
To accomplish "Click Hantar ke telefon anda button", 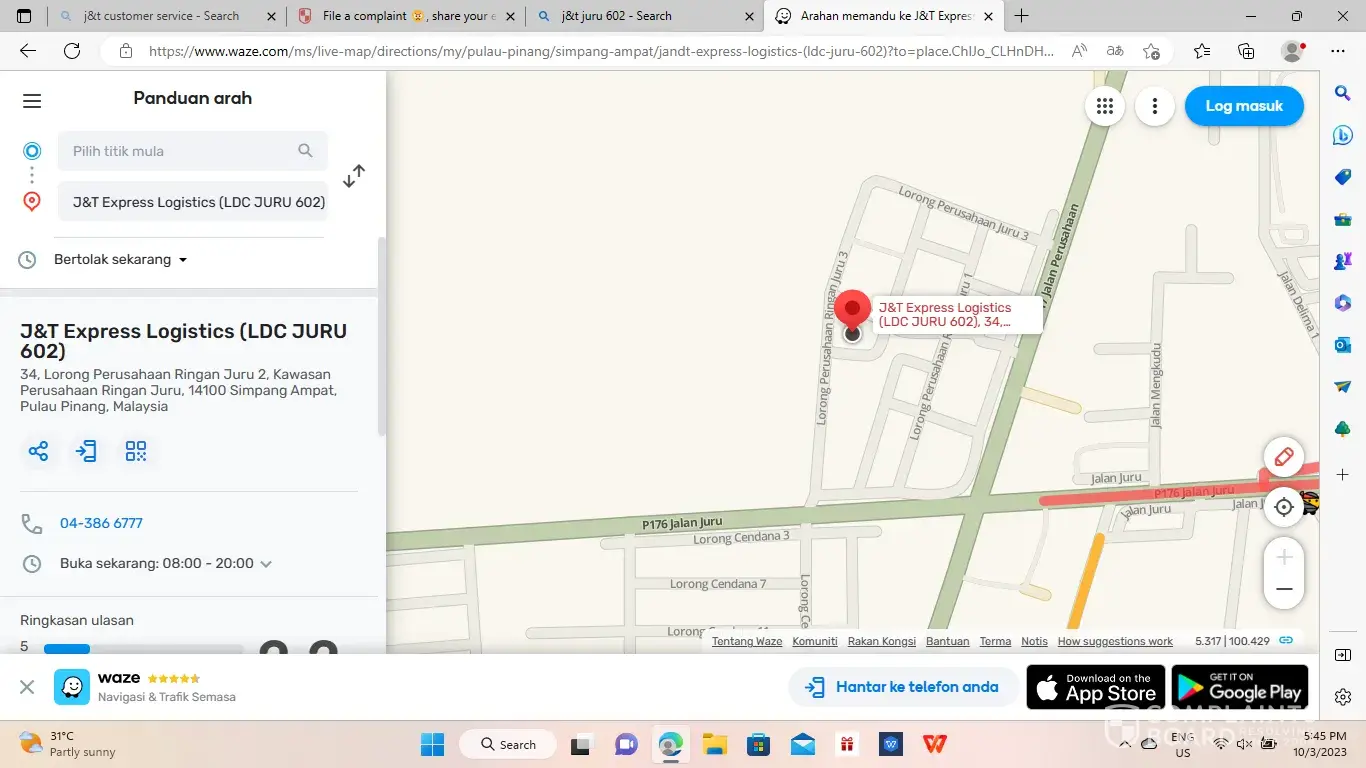I will coord(903,687).
